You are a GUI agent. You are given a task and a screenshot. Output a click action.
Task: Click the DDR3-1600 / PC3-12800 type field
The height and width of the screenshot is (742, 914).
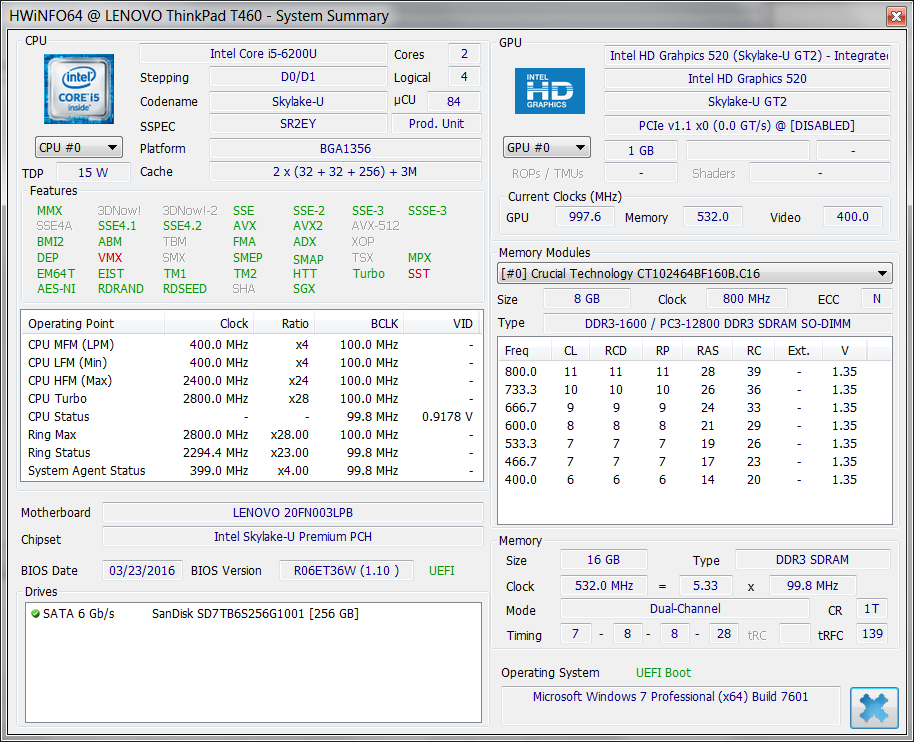pyautogui.click(x=718, y=323)
